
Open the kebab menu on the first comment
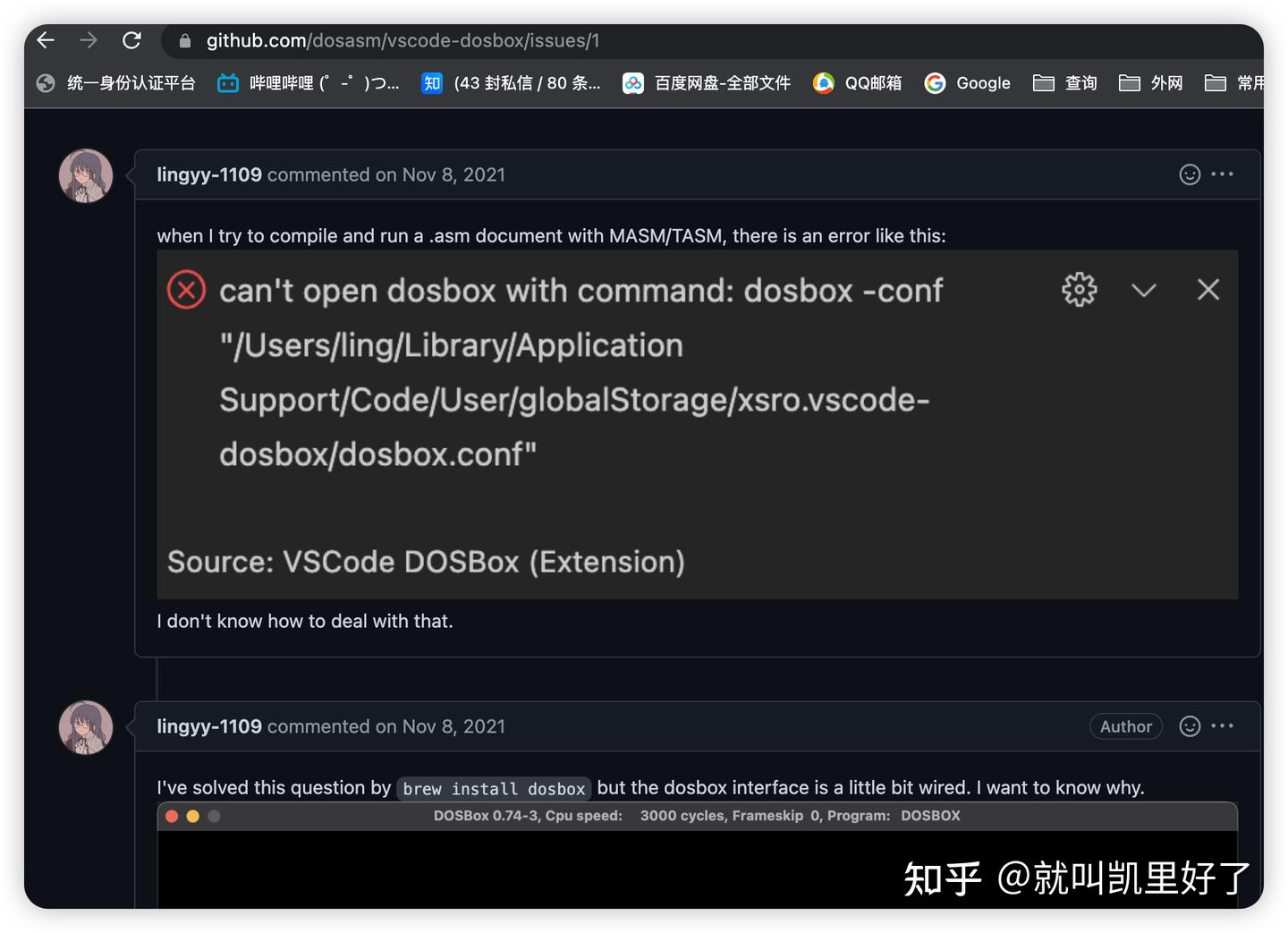pyautogui.click(x=1222, y=174)
